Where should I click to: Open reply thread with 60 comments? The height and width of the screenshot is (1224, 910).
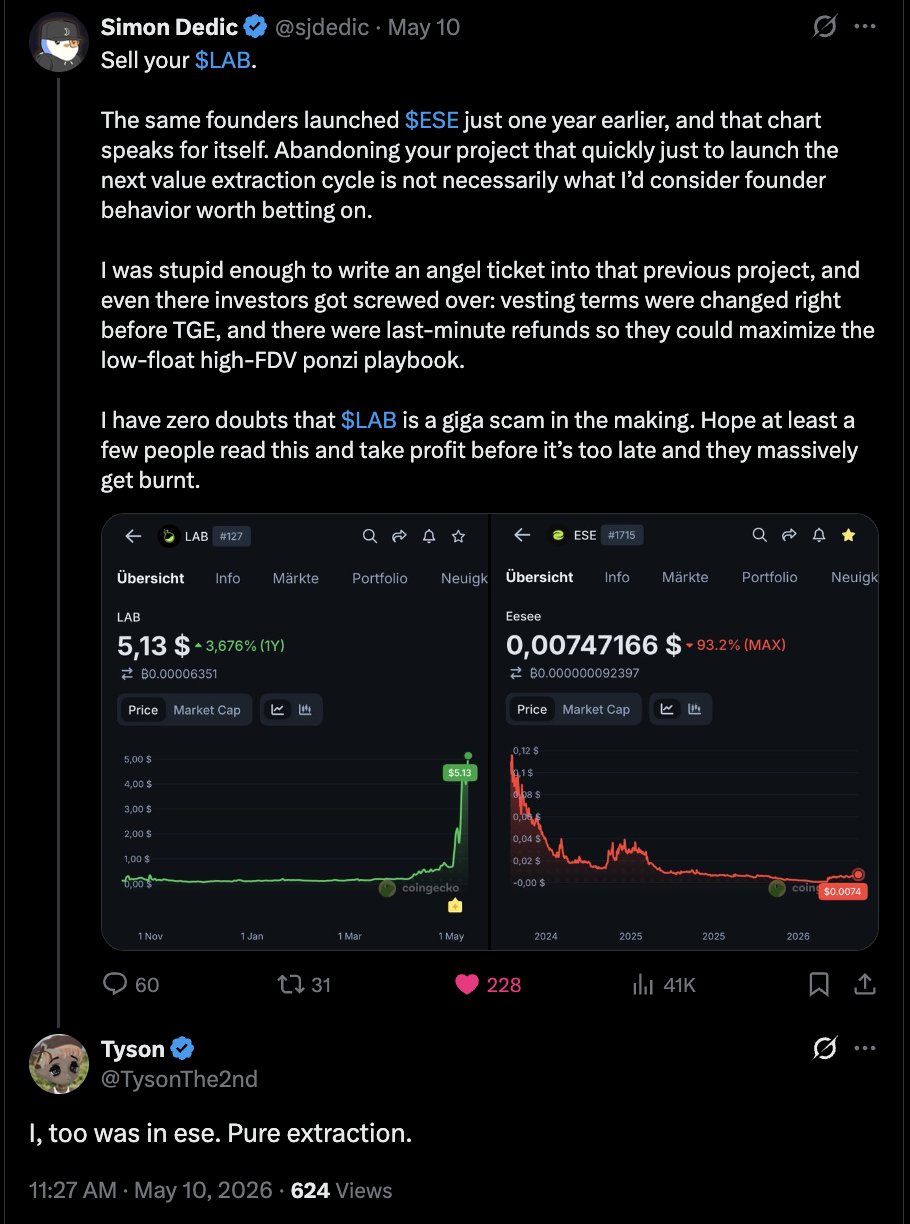131,985
